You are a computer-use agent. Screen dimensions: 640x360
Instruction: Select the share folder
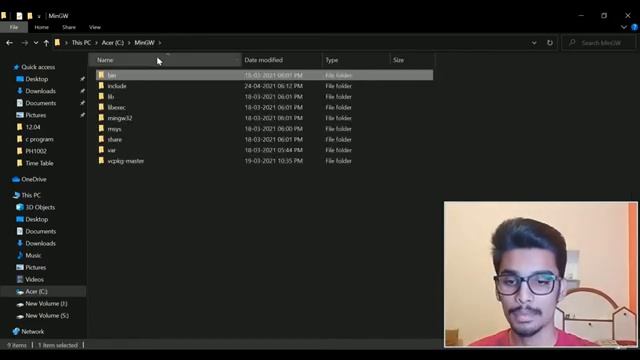point(264,139)
